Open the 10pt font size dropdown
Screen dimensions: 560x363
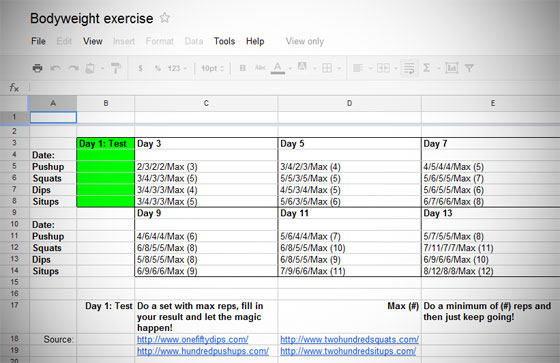tap(212, 68)
